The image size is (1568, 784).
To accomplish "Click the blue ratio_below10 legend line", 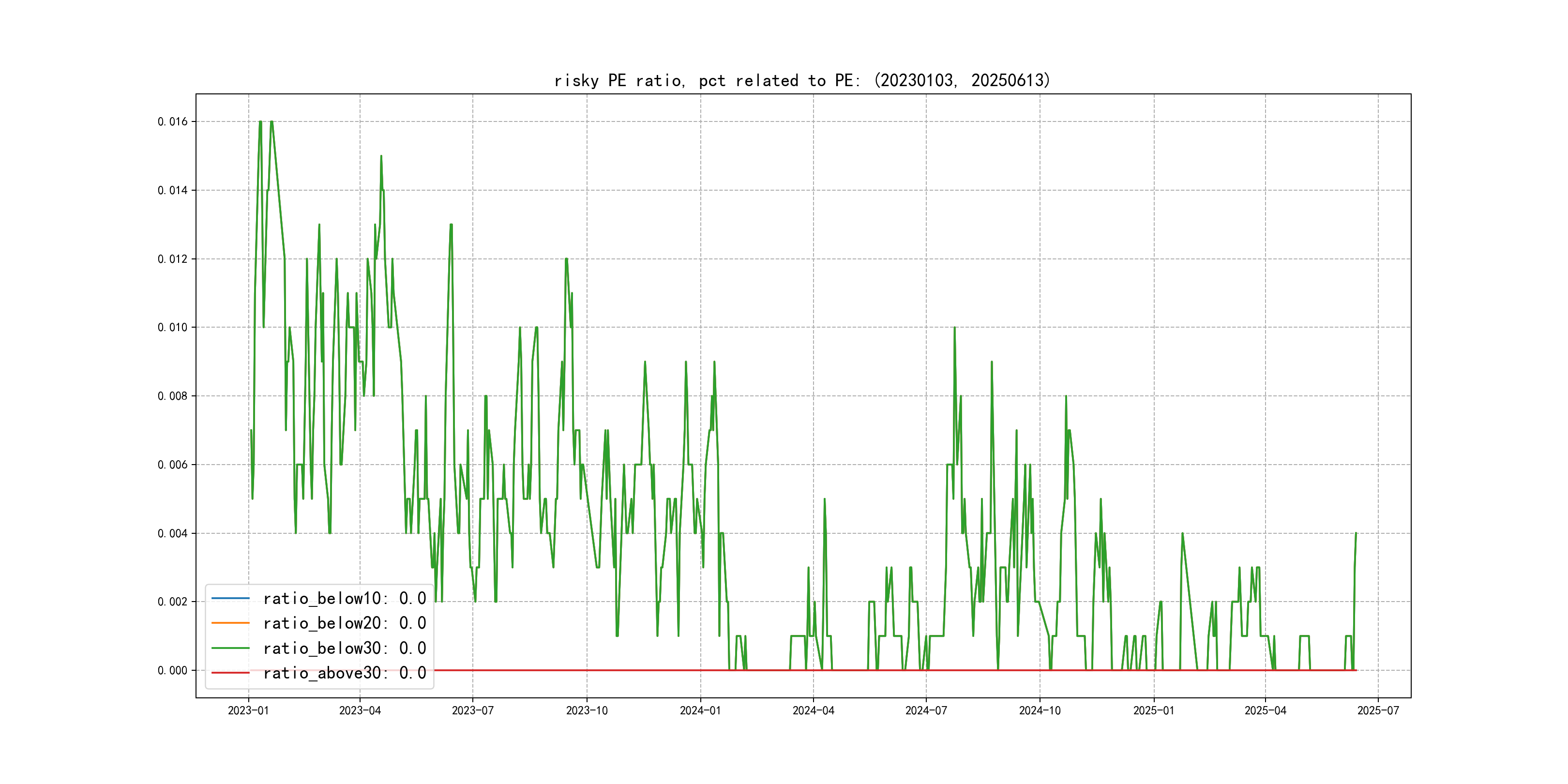I will pyautogui.click(x=230, y=598).
